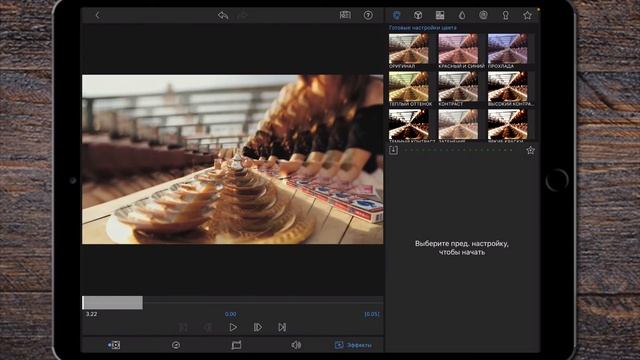Open the circular distort effects tab
The height and width of the screenshot is (360, 640).
(x=483, y=15)
